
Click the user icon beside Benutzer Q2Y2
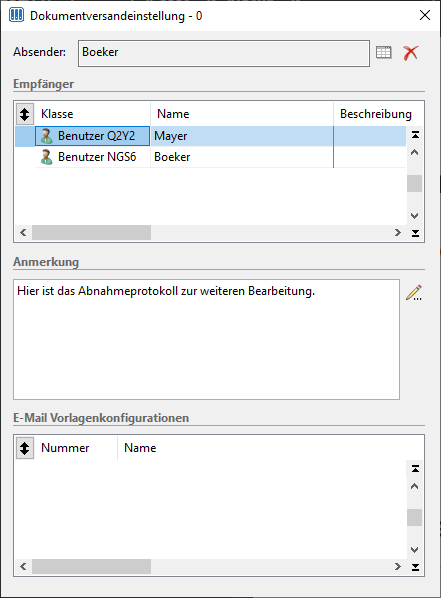[47, 136]
